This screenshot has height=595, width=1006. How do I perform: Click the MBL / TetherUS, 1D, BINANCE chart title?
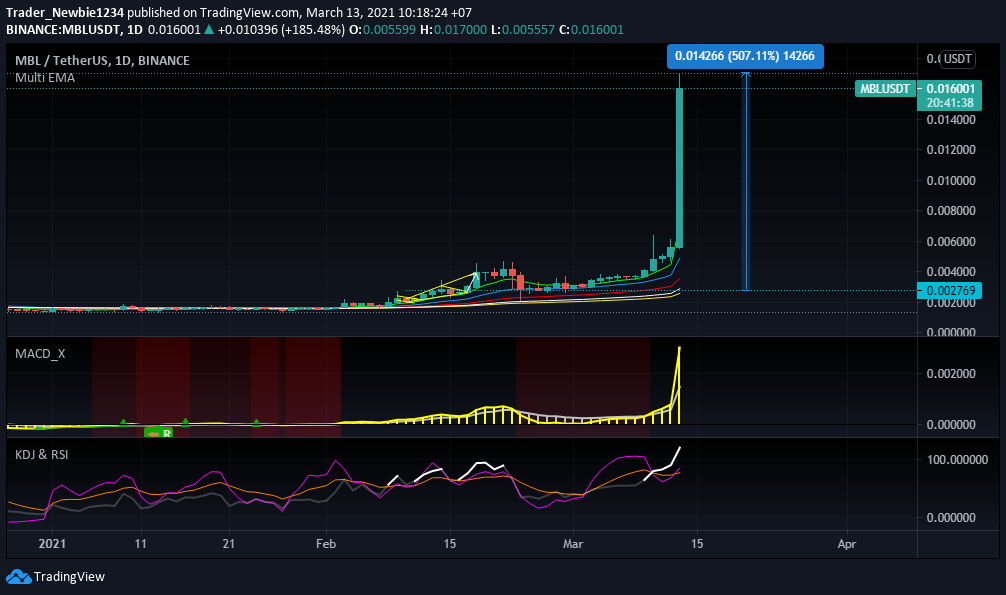(x=102, y=60)
